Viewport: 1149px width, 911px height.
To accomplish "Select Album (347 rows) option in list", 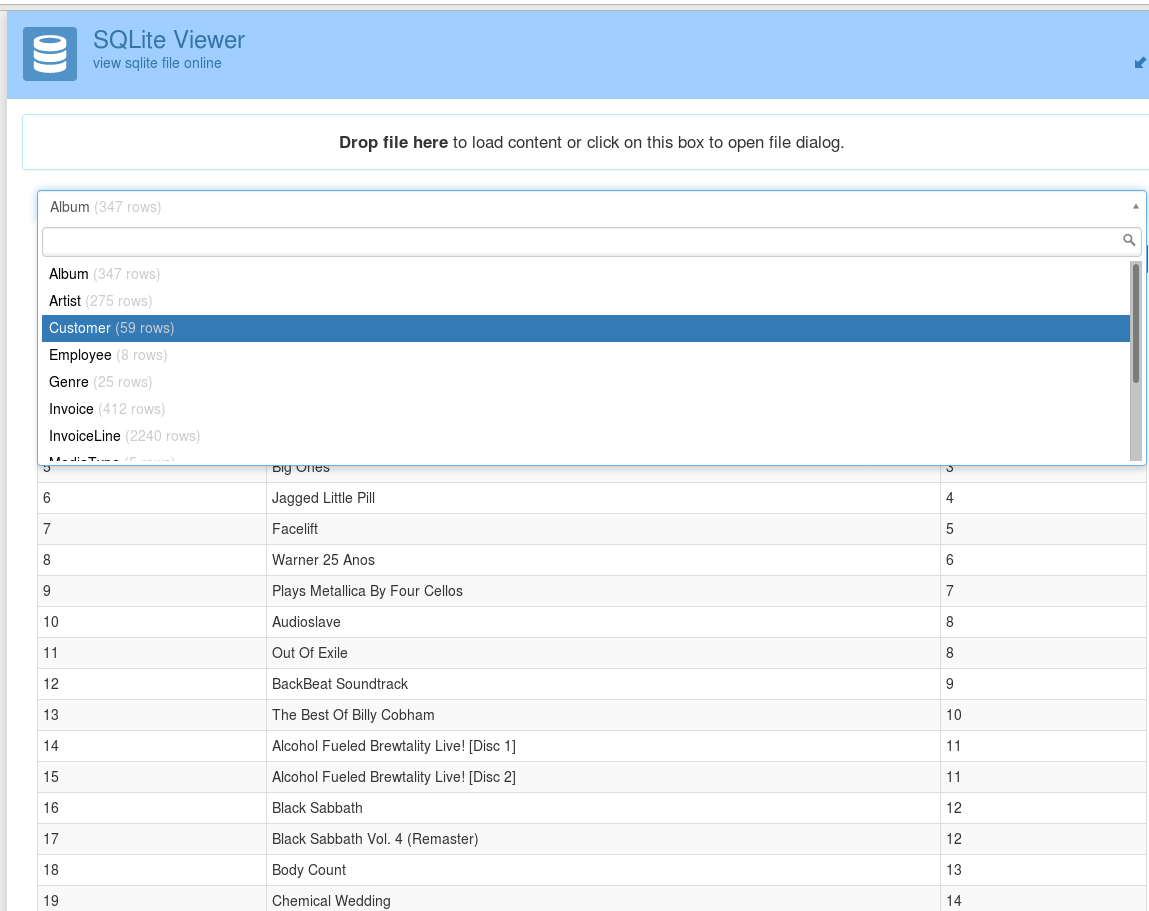I will [x=585, y=274].
